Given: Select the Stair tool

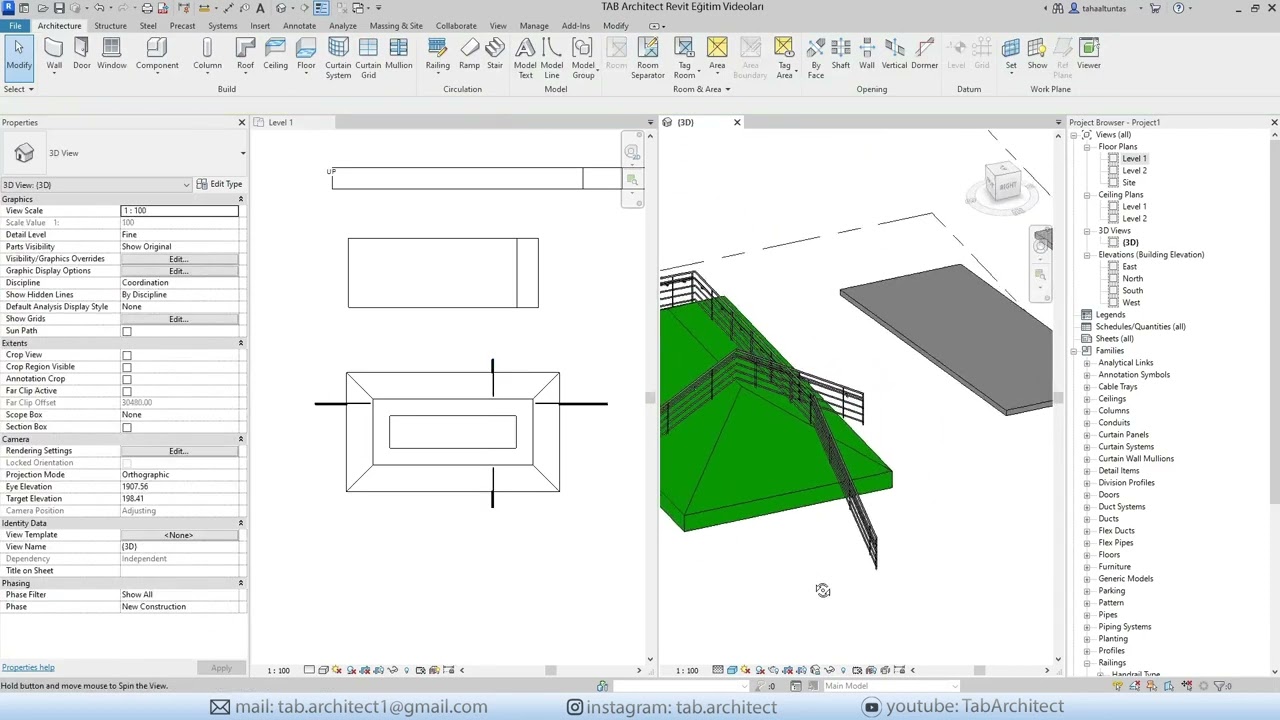Looking at the screenshot, I should 495,54.
